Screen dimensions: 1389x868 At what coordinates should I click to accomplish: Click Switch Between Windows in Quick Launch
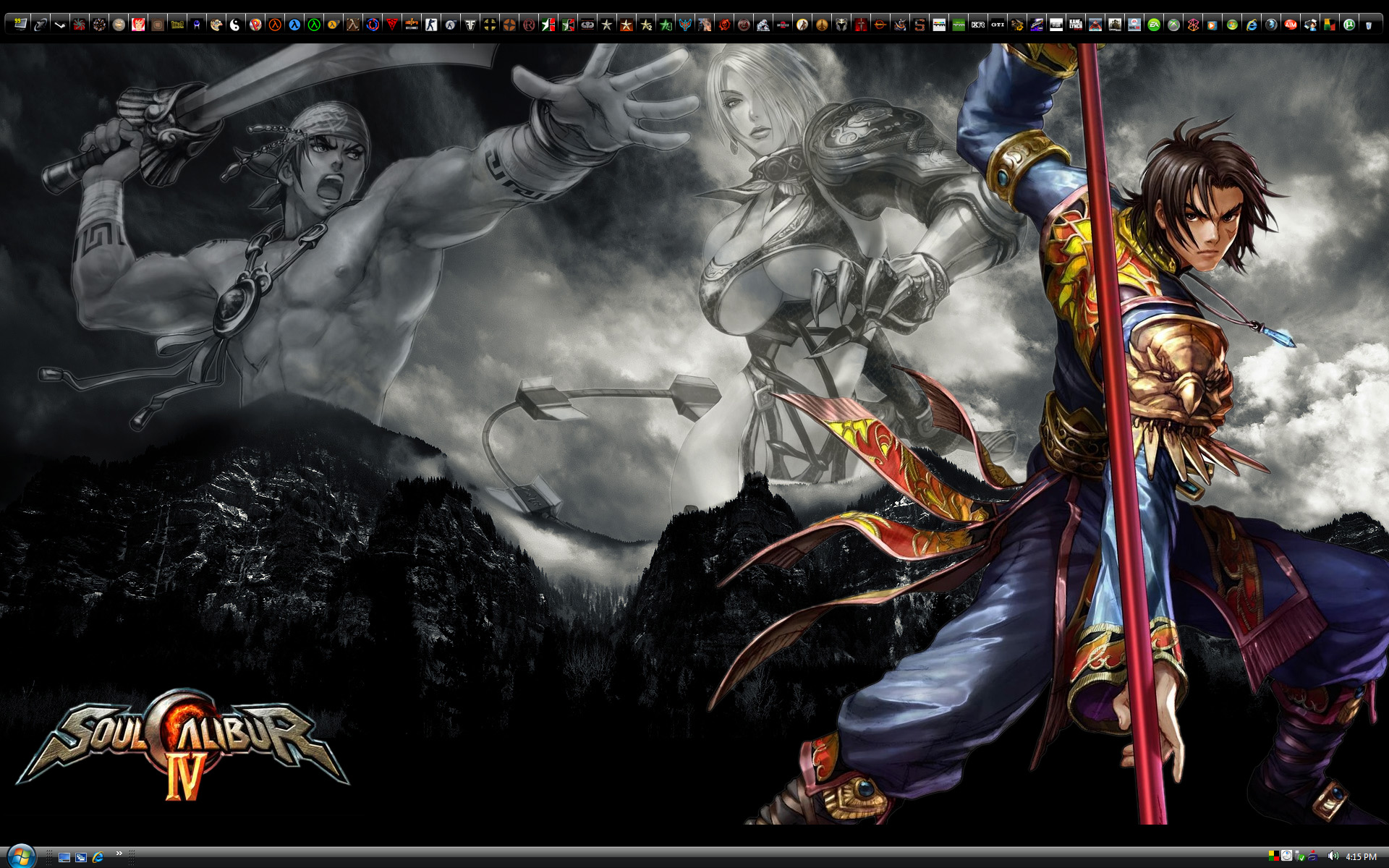click(x=81, y=857)
